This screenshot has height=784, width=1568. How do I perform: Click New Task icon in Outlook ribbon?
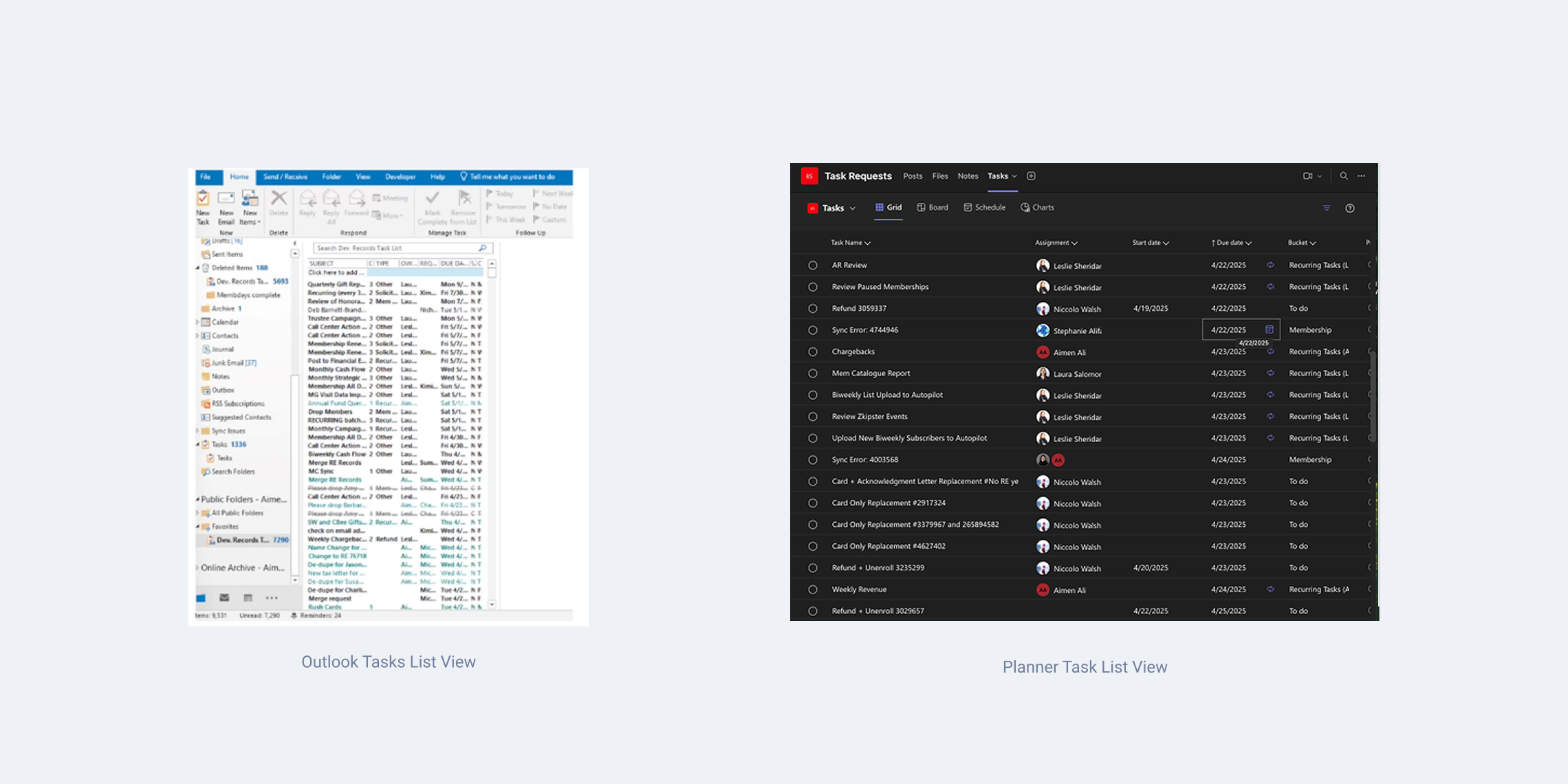[203, 199]
